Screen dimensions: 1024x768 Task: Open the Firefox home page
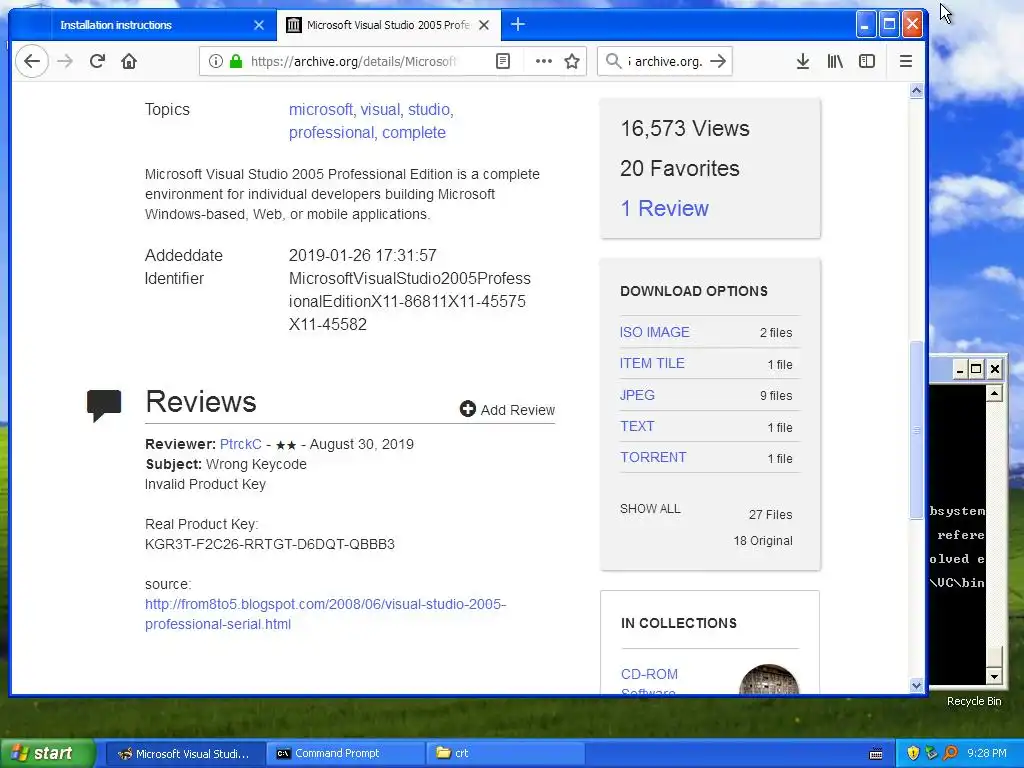click(129, 61)
